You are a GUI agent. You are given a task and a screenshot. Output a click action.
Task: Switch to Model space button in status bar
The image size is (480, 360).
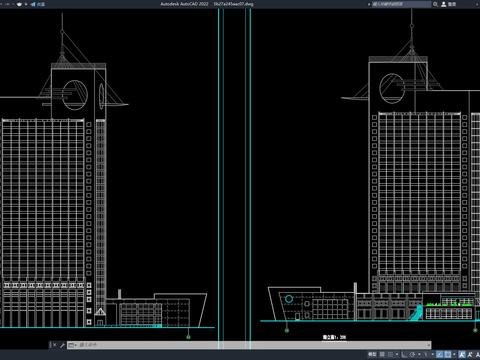372,354
